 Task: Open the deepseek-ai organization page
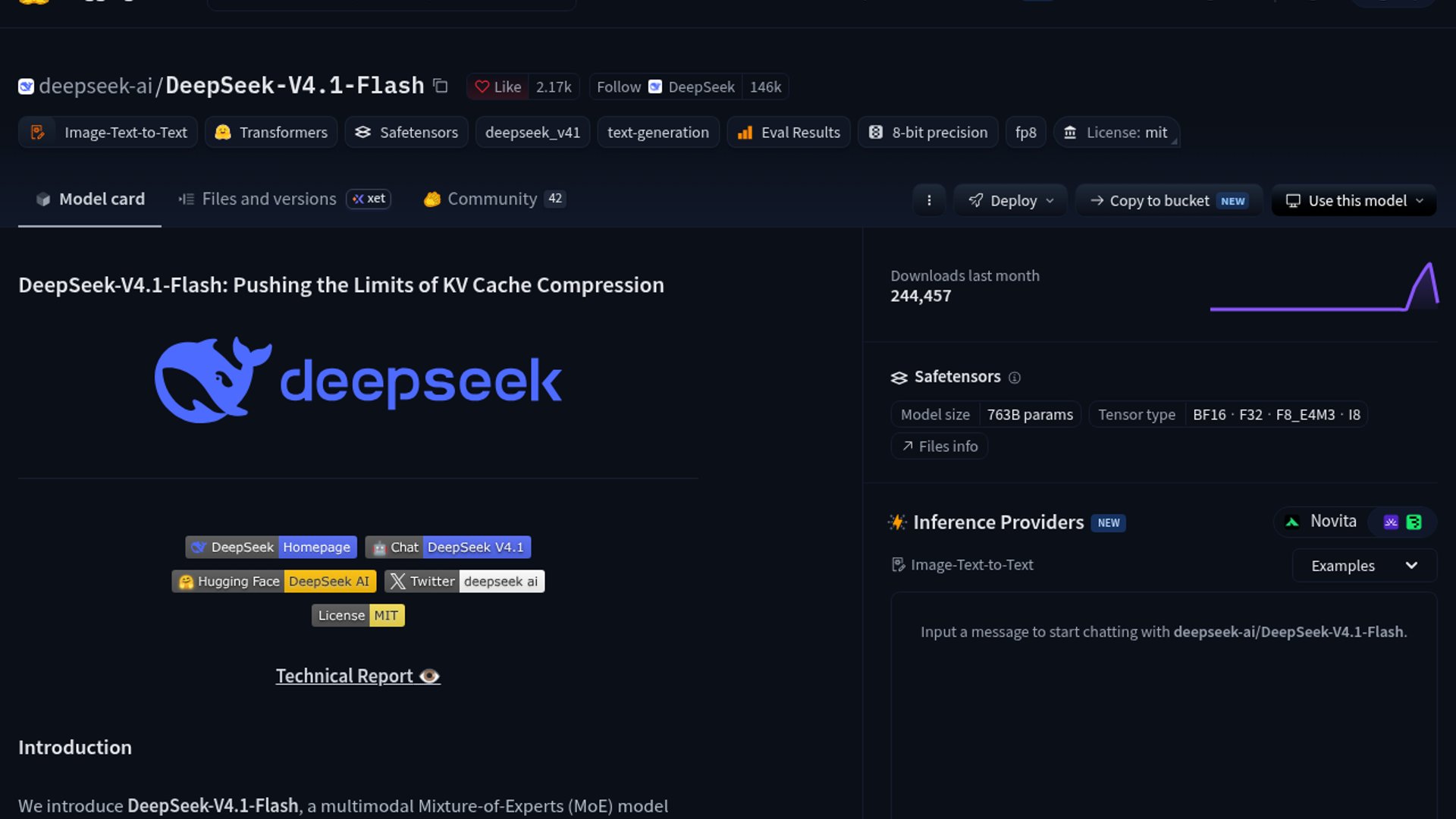coord(96,86)
